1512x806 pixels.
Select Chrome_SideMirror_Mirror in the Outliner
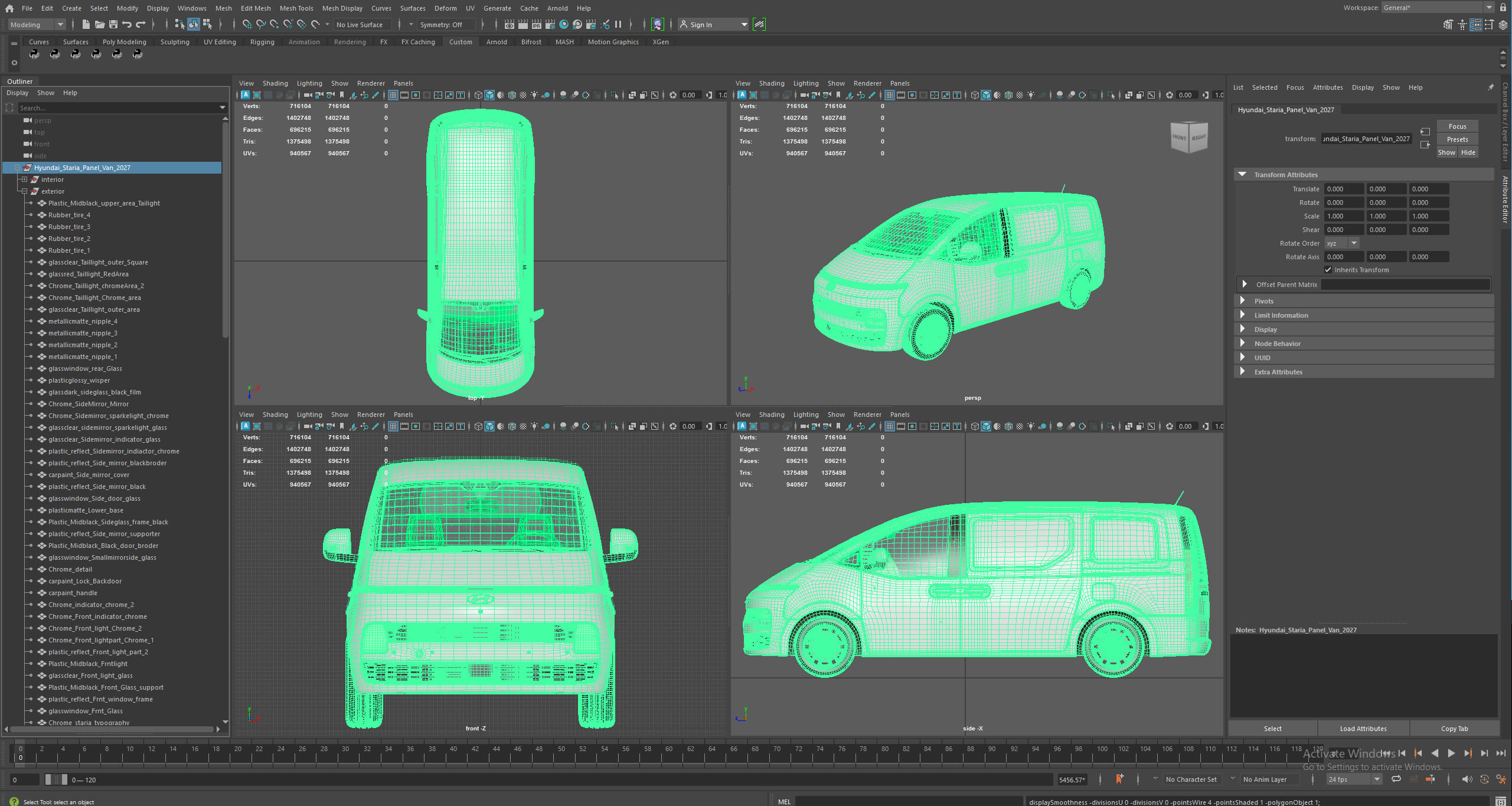point(88,404)
